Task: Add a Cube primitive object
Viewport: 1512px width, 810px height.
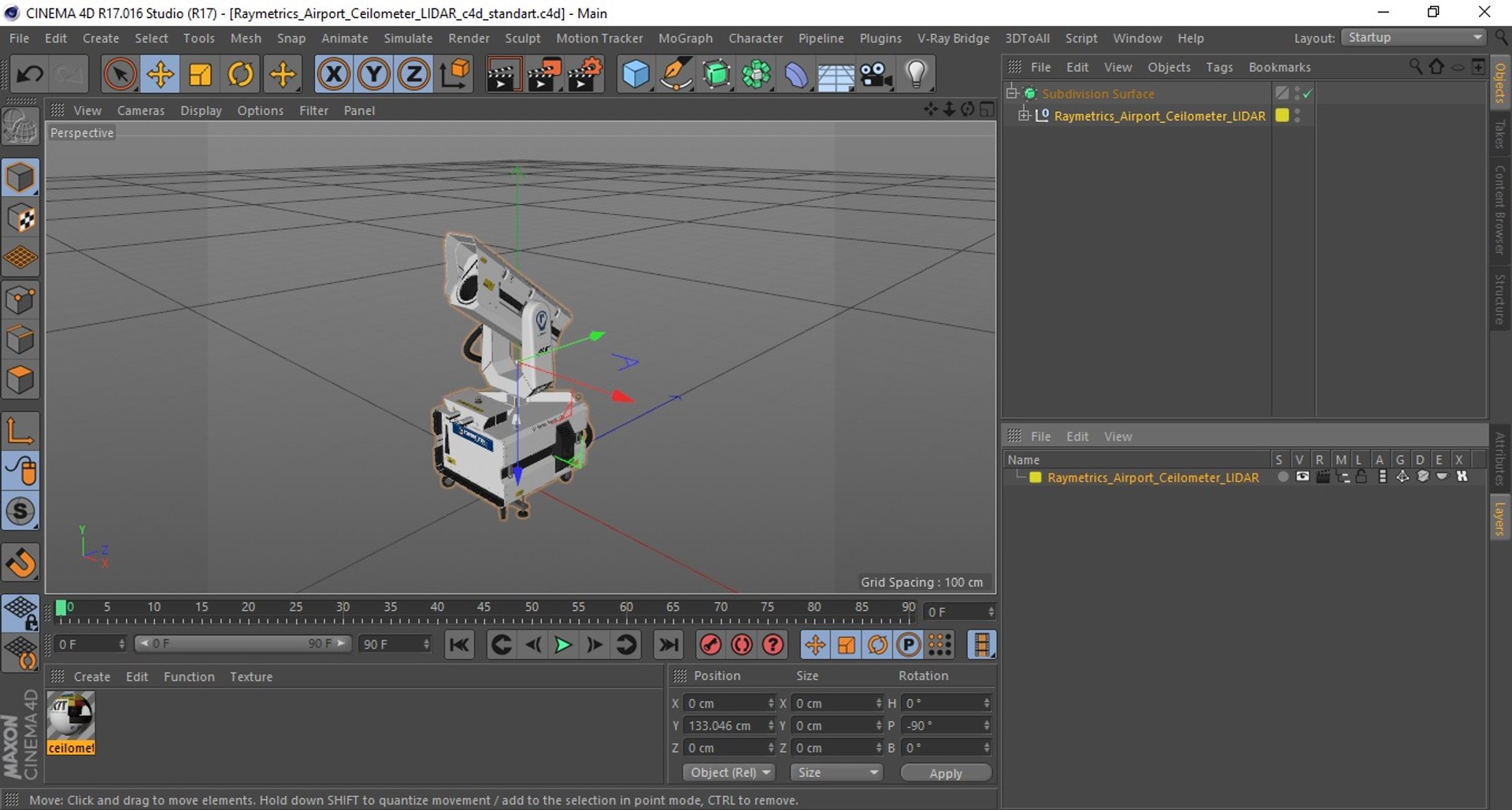Action: [635, 75]
